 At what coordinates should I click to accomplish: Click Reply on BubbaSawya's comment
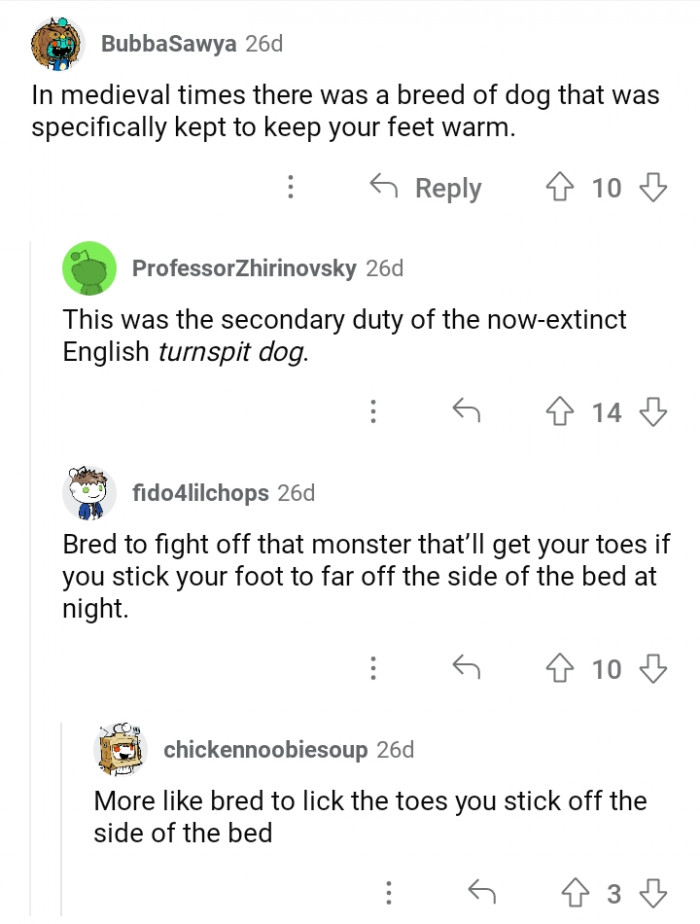427,188
